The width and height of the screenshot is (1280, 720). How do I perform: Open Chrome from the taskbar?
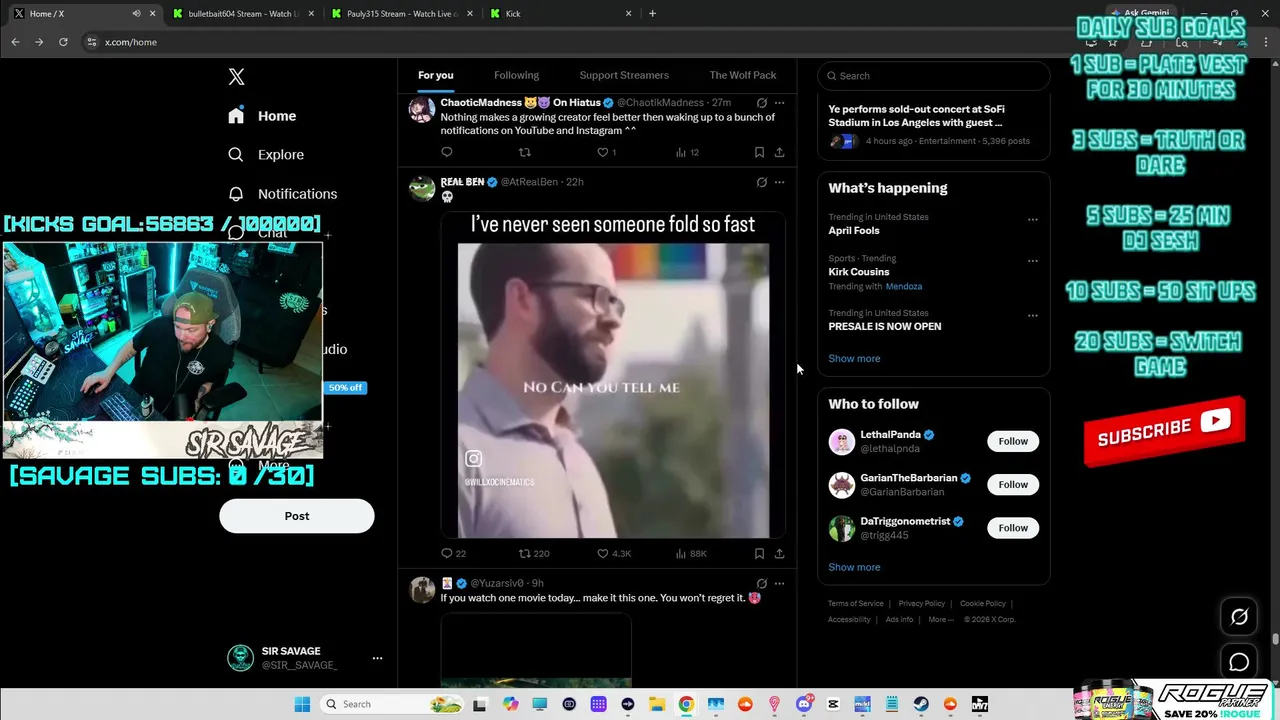[x=686, y=704]
